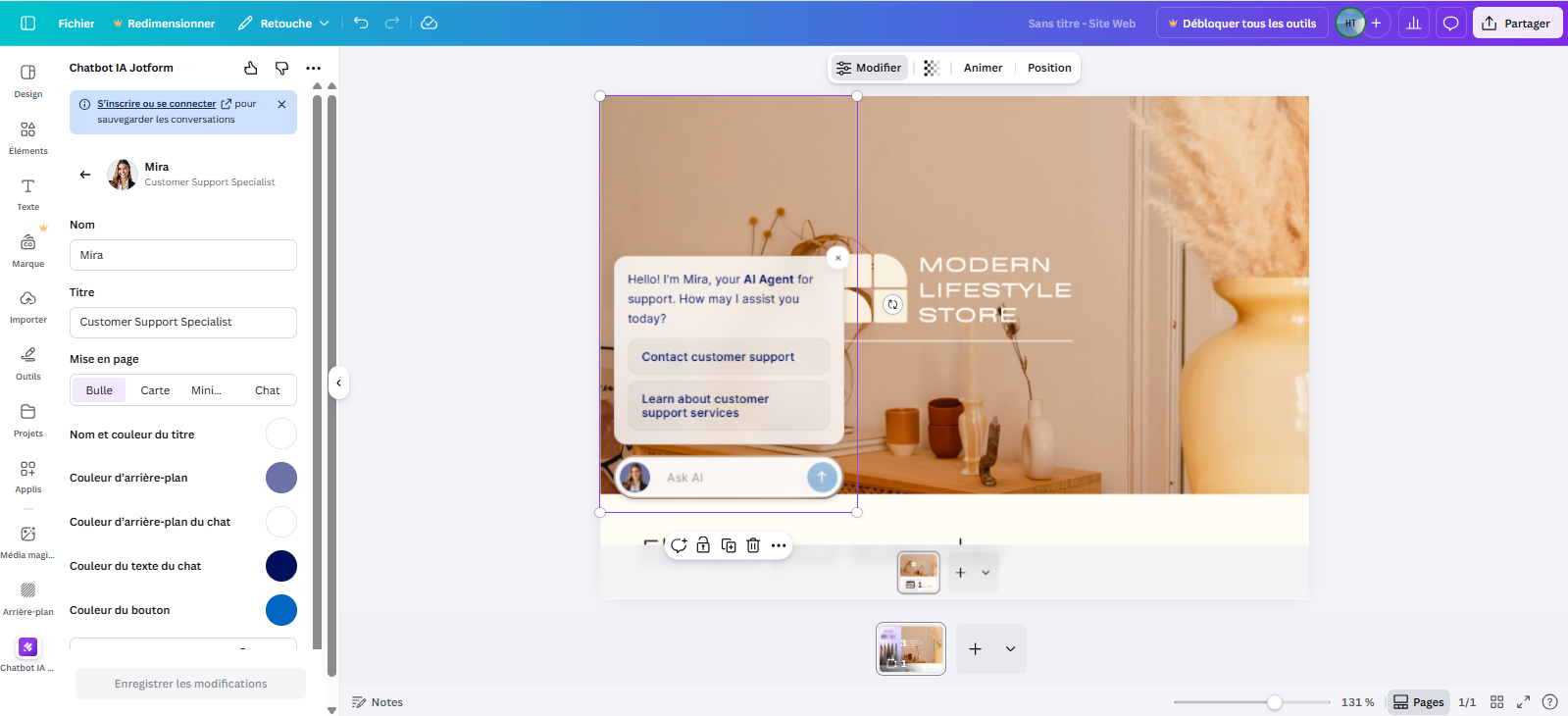Expand the add page dropdown chevron
The image size is (1568, 716).
[x=1010, y=649]
